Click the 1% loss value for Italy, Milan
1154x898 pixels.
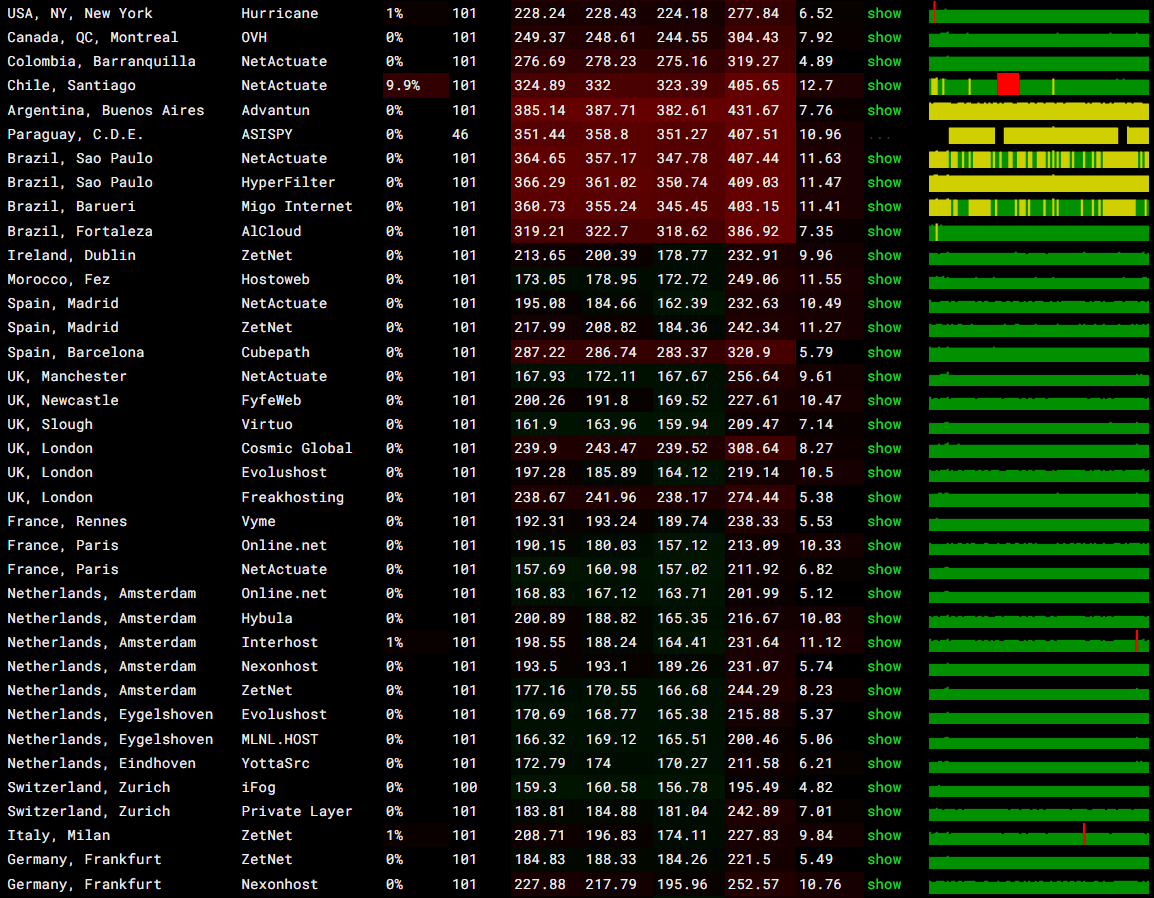click(394, 835)
